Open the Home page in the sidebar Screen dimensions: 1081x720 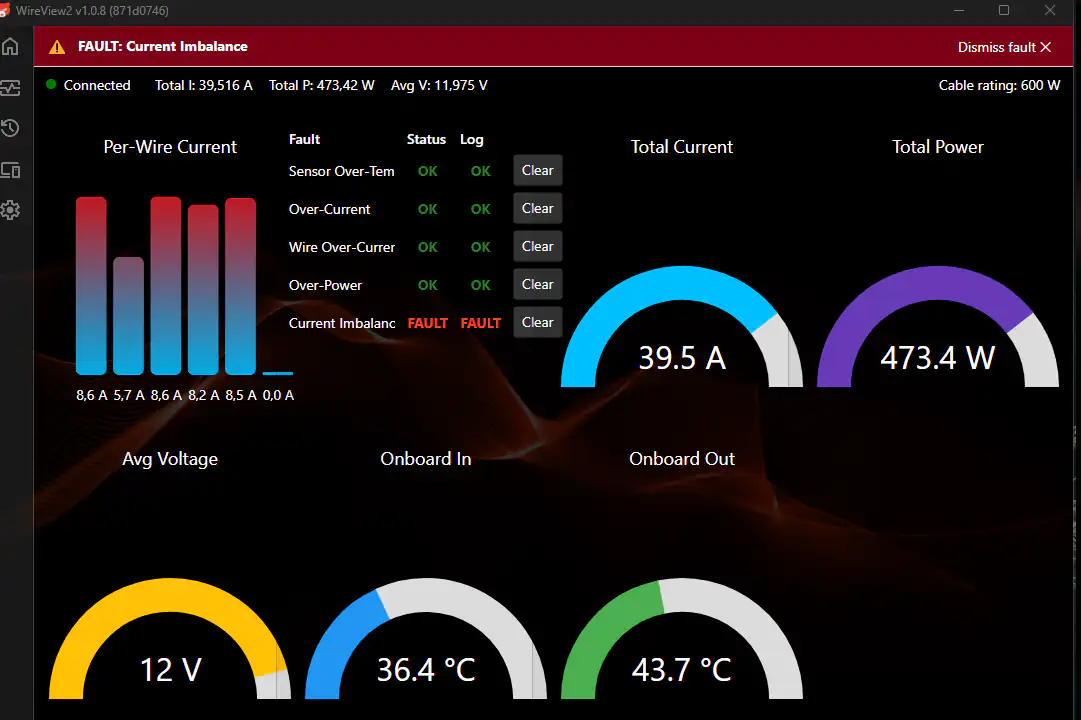coord(10,46)
